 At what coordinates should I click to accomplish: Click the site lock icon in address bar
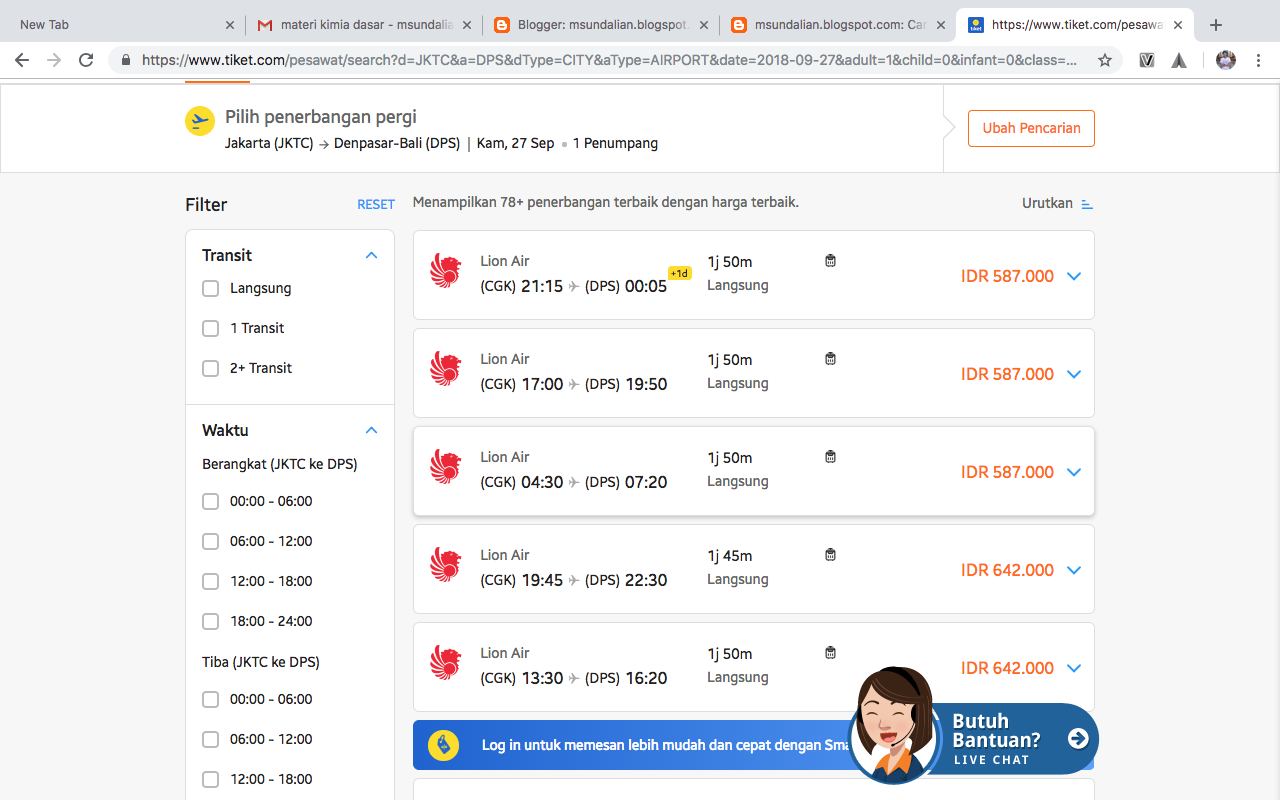click(126, 60)
